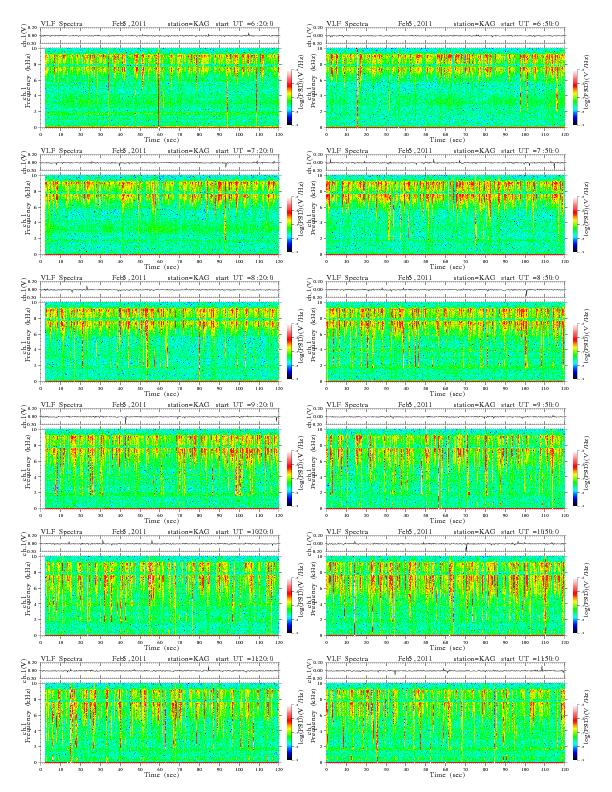Open the spectrogram for start UT 8:50:0
The height and width of the screenshot is (792, 612).
(445, 342)
